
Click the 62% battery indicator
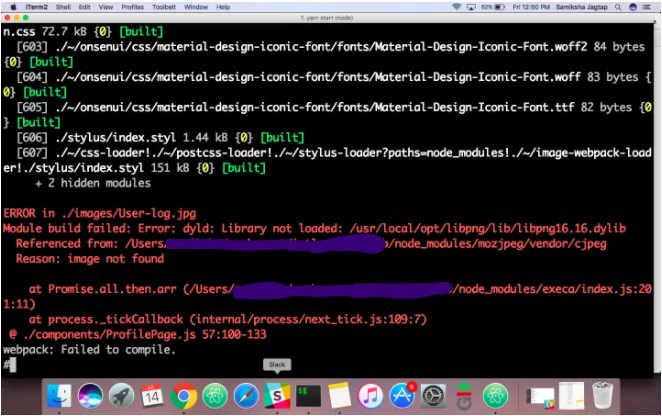(493, 7)
